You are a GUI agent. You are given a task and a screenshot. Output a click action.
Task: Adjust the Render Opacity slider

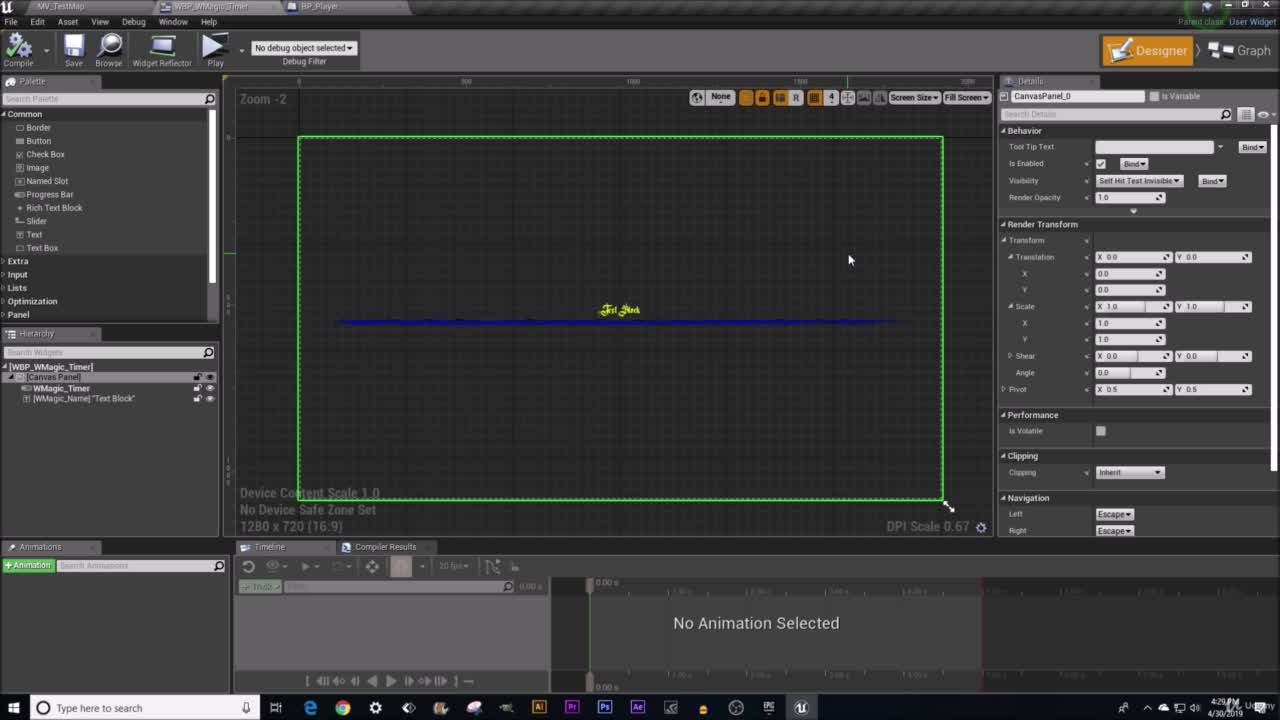click(x=1130, y=198)
